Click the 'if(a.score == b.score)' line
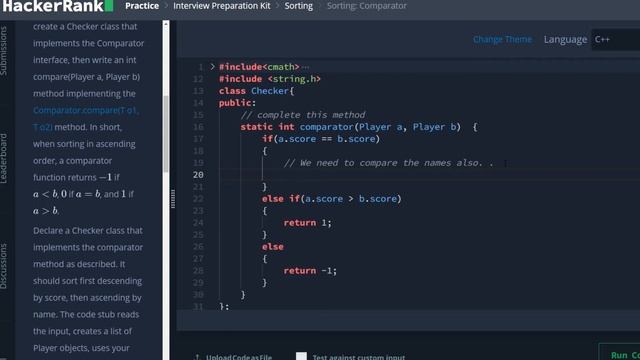 (x=321, y=139)
